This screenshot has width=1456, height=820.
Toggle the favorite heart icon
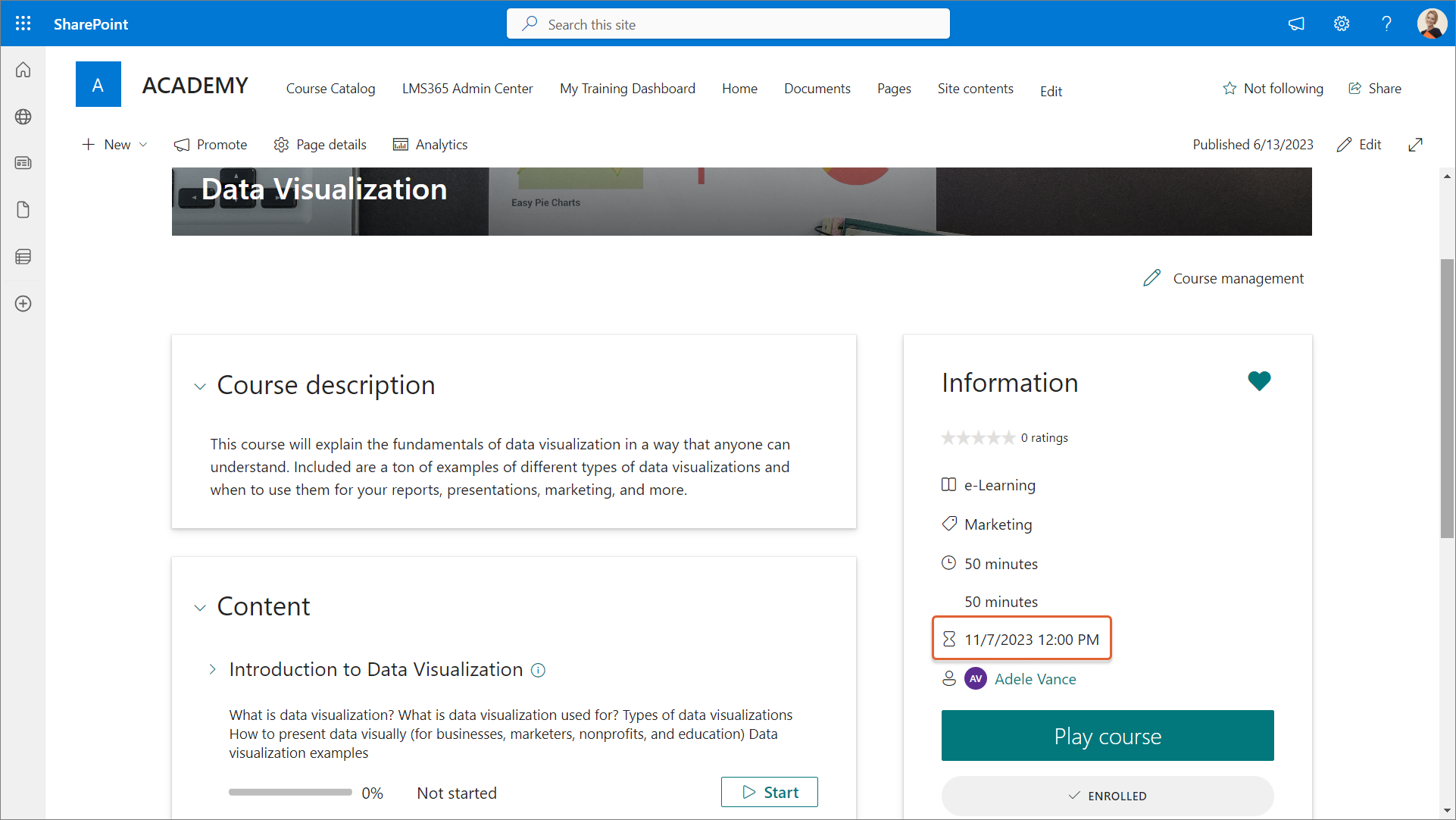pos(1259,380)
